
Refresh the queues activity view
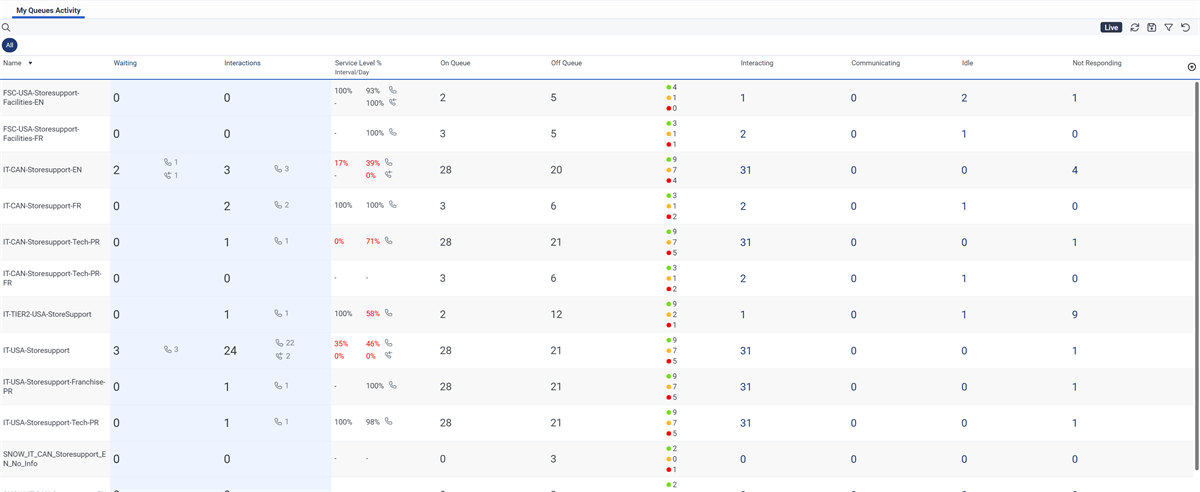coord(1135,27)
